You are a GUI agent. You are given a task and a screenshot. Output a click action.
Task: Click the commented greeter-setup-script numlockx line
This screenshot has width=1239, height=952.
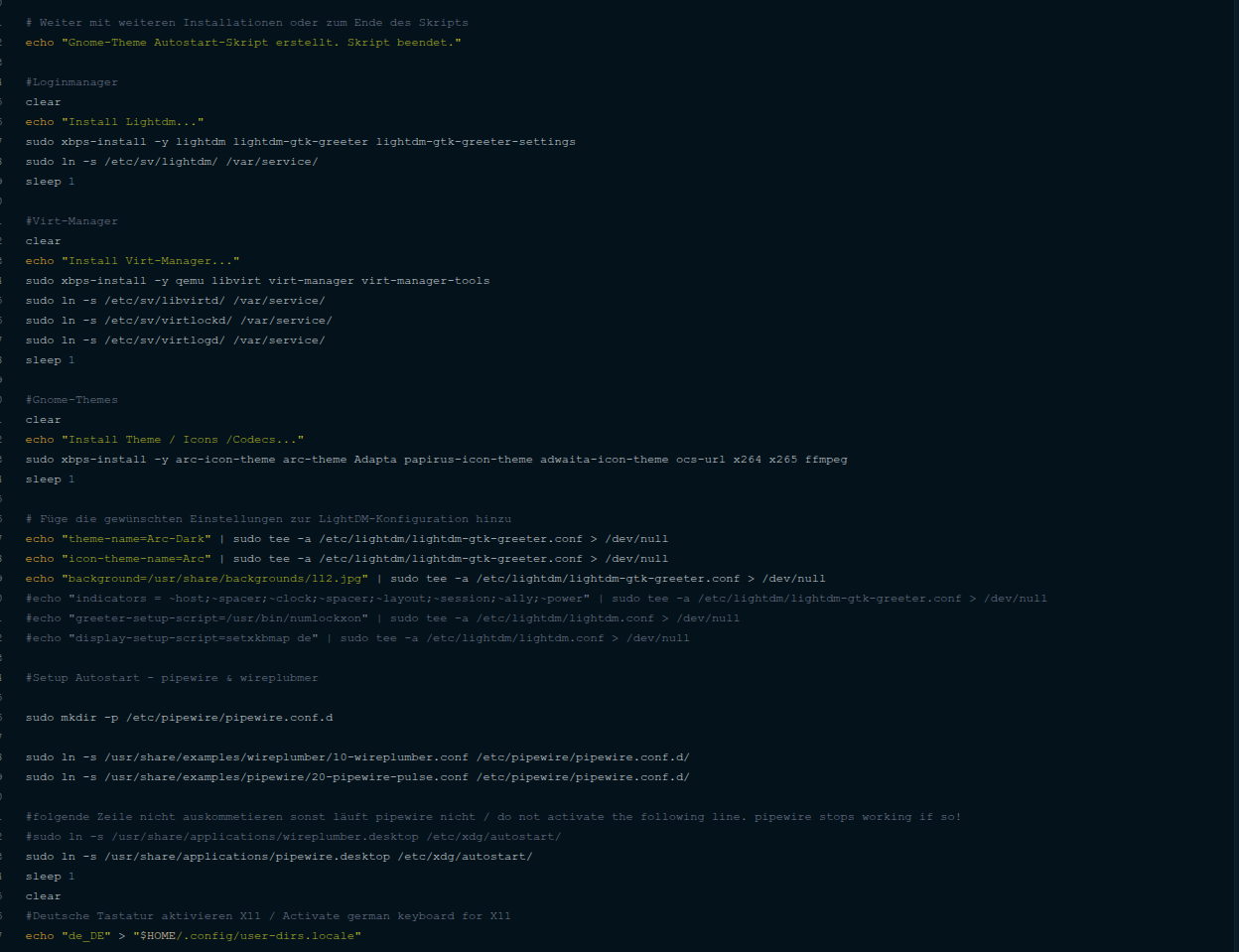point(382,618)
